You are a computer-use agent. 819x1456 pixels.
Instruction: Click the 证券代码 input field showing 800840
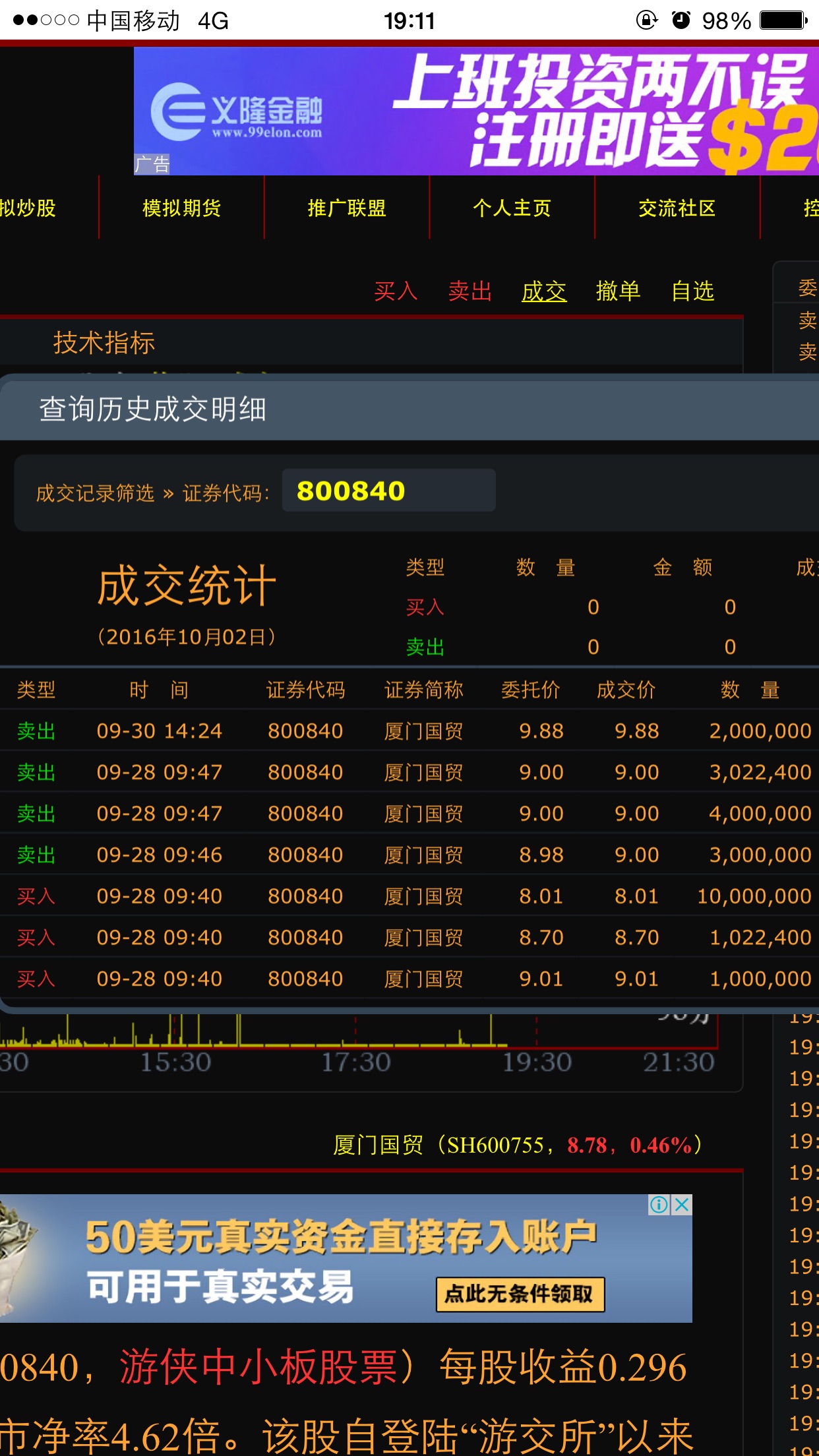click(x=388, y=491)
